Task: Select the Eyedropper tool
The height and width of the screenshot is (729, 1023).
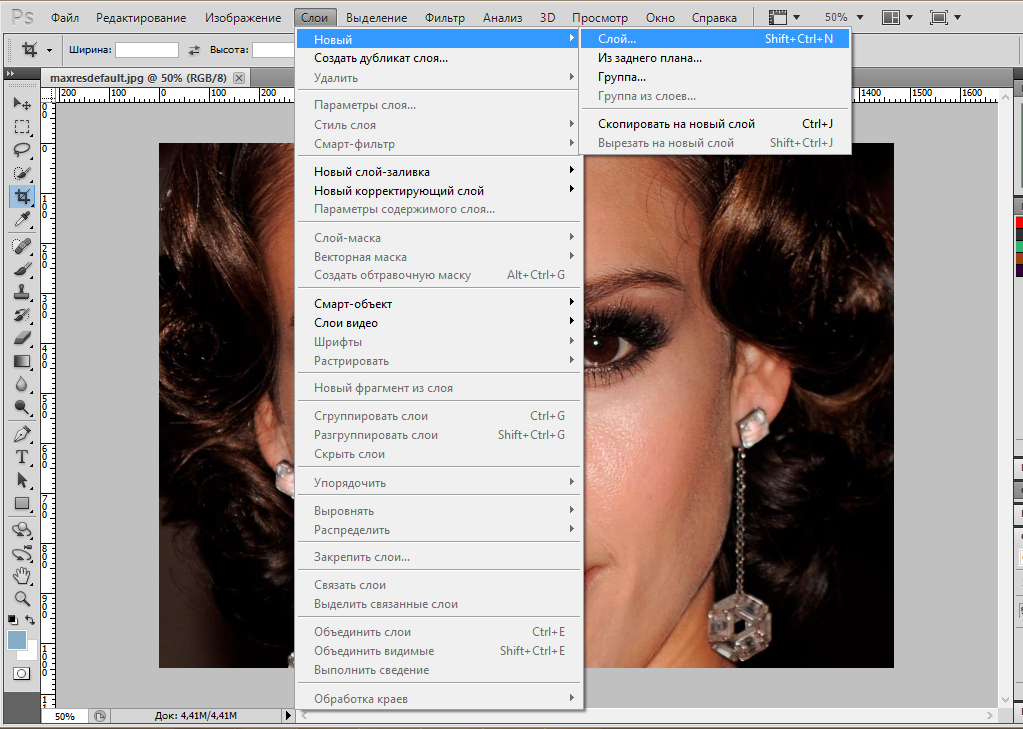Action: click(22, 219)
